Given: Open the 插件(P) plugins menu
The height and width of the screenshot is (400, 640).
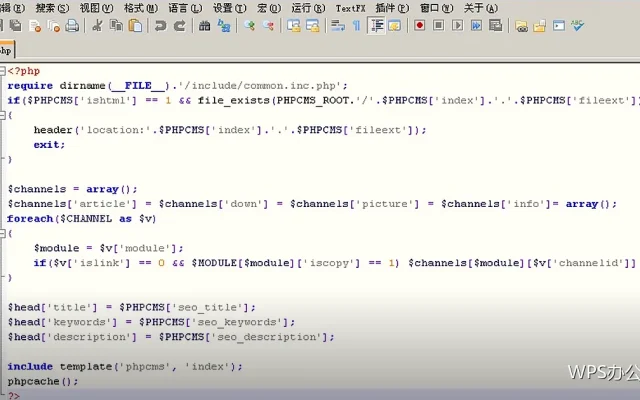Looking at the screenshot, I should coord(392,8).
